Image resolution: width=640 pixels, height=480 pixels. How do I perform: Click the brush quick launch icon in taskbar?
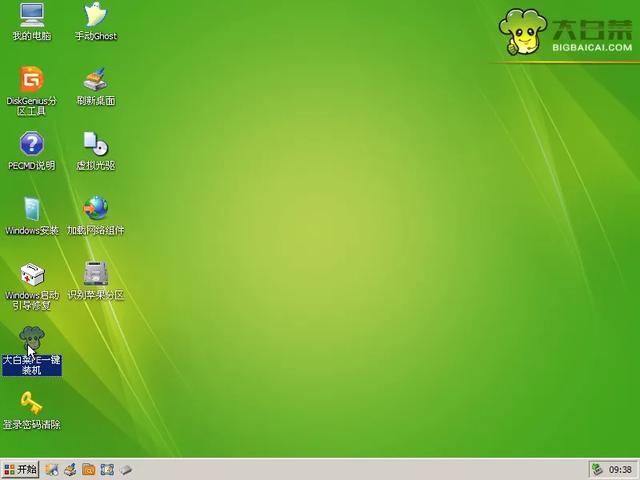pos(70,470)
